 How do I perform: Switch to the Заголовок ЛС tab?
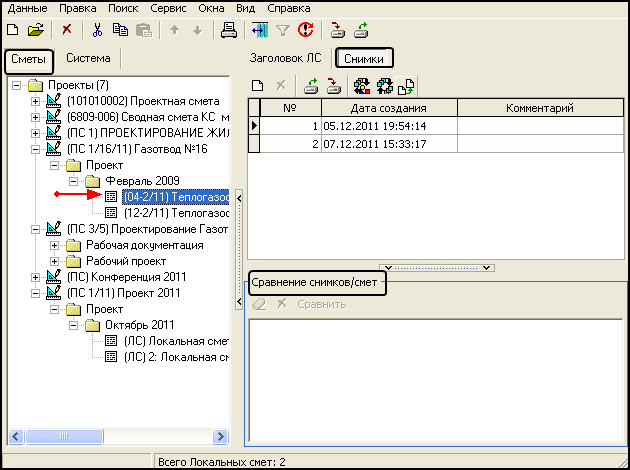[x=284, y=59]
